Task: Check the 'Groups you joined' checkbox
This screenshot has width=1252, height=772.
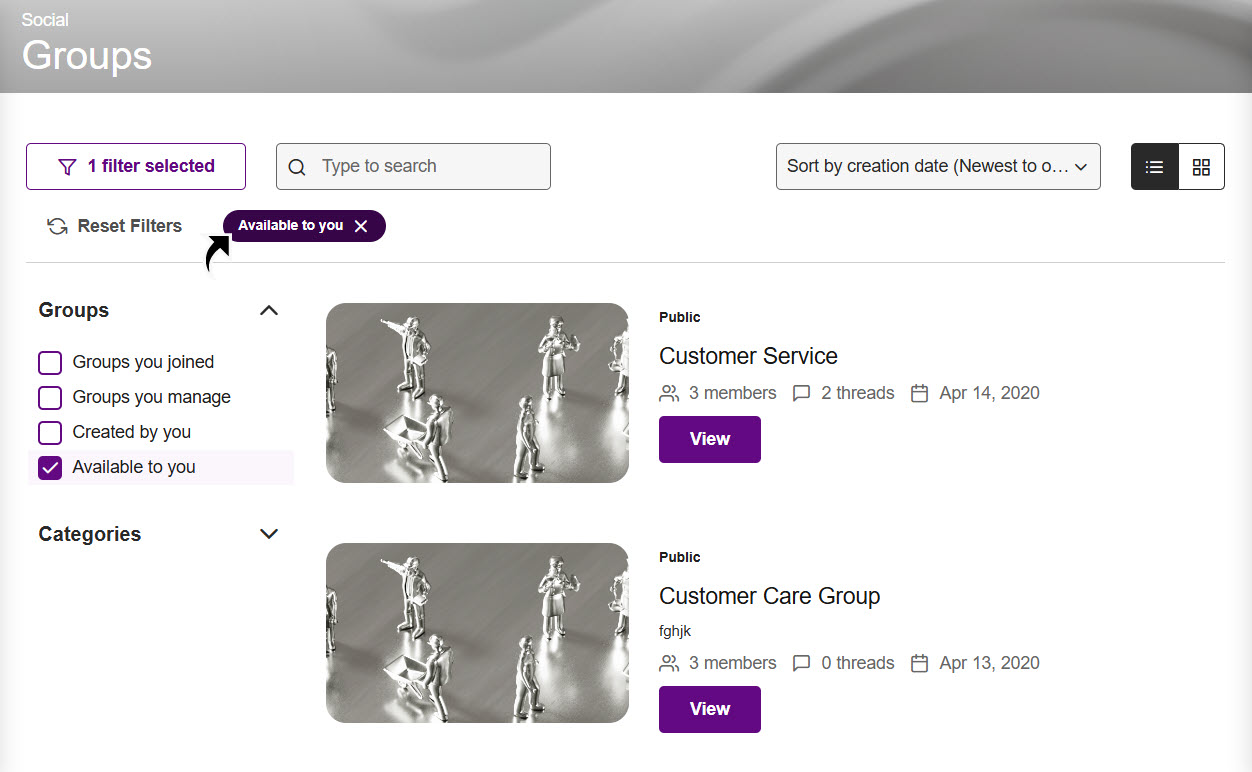Action: click(x=50, y=362)
